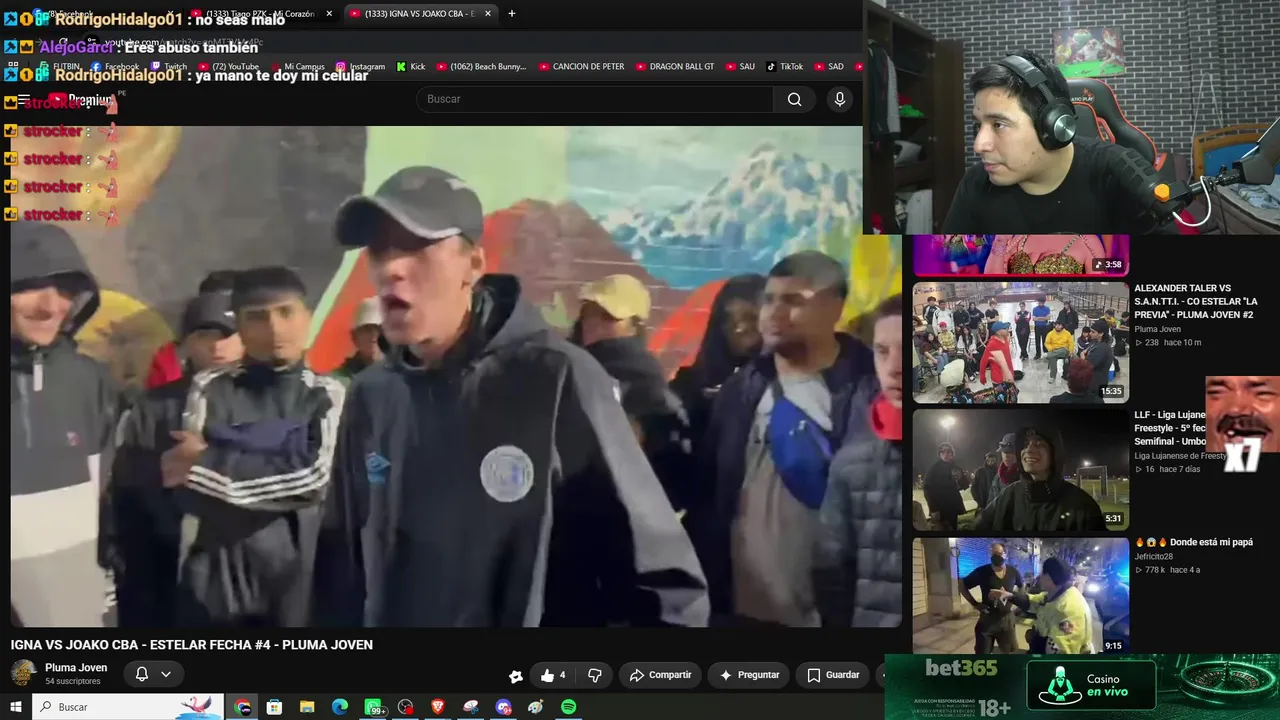
Task: Open the ALEXANDER TALER VS S.A.N.T.T.I. title
Action: pos(1196,301)
